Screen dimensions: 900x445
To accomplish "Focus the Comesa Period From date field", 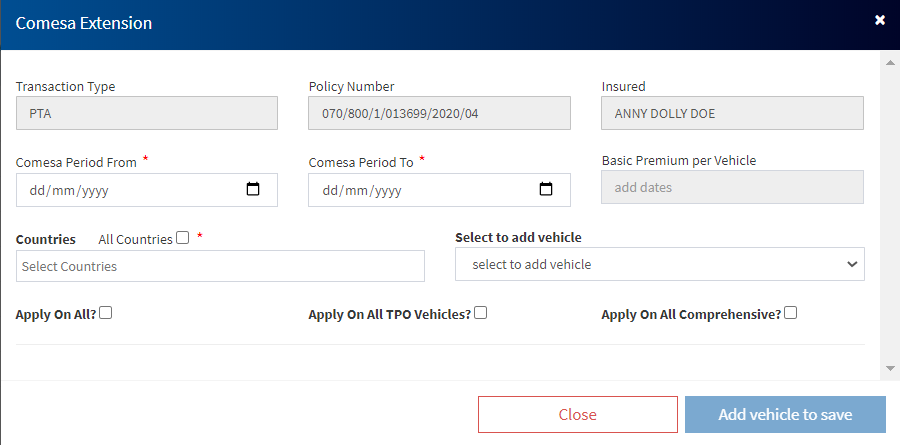I will (120, 190).
